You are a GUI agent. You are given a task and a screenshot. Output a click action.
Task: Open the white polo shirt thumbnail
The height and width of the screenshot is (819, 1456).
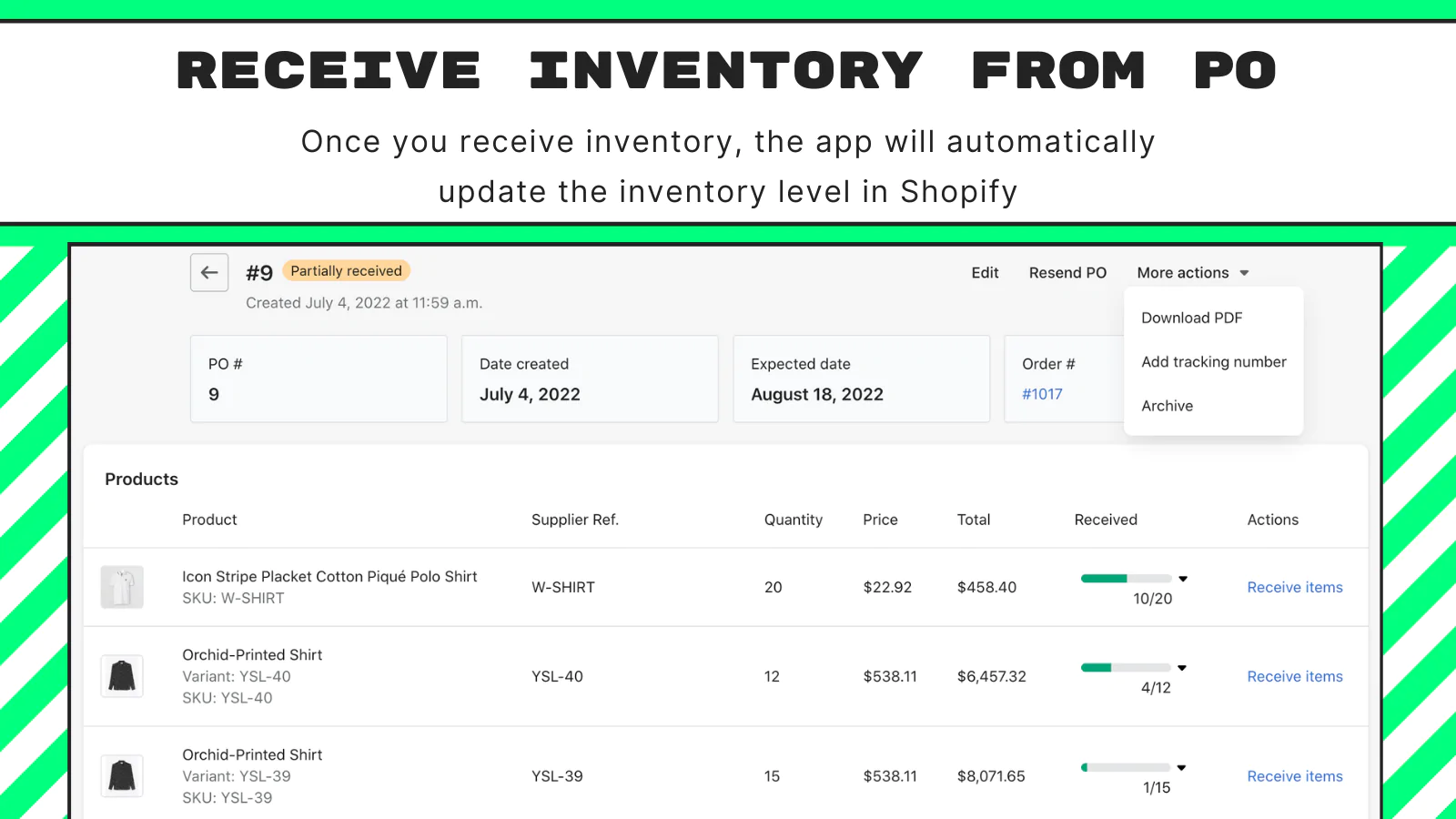pos(122,587)
